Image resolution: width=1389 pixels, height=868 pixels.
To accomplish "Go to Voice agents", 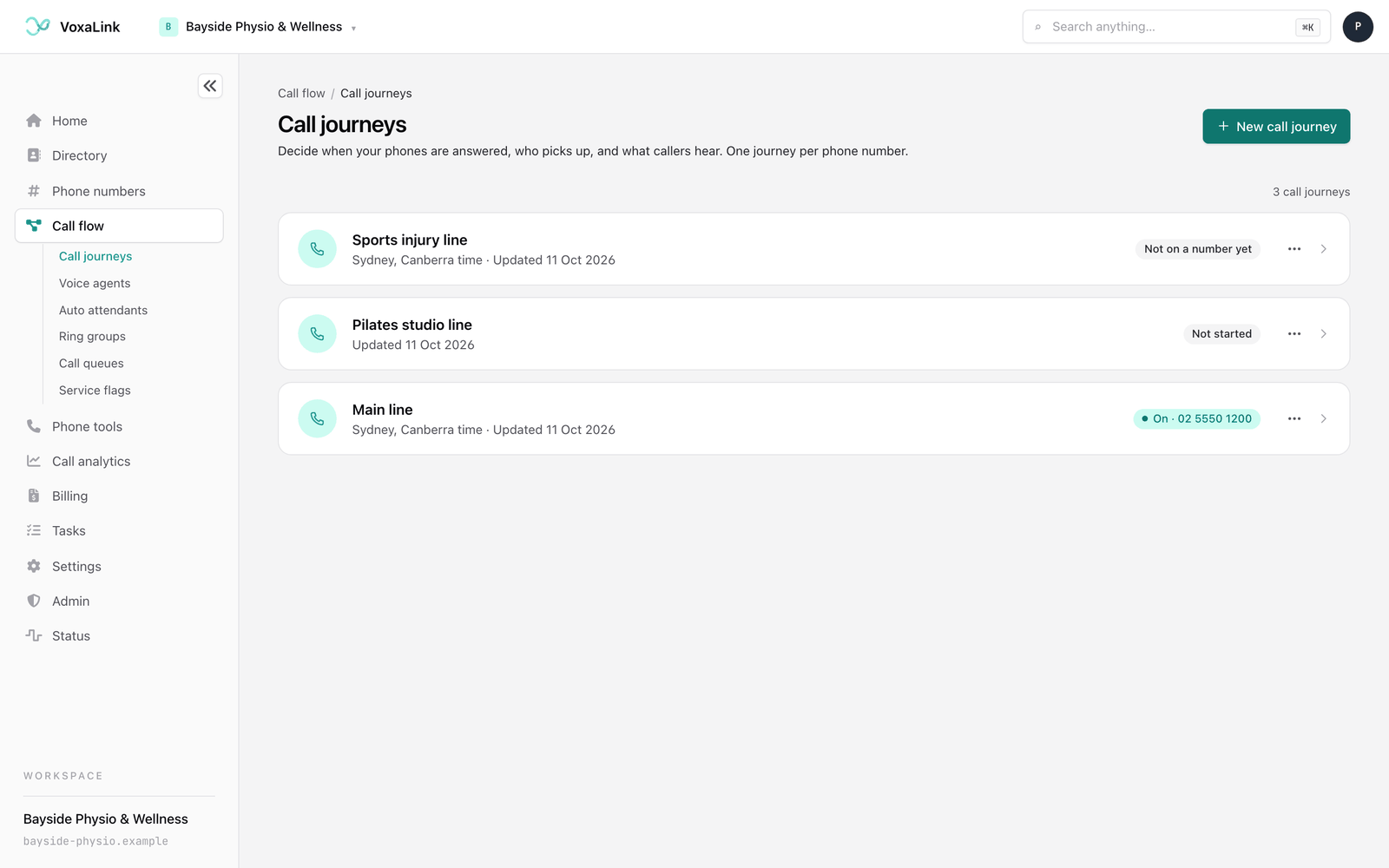I will click(x=95, y=283).
